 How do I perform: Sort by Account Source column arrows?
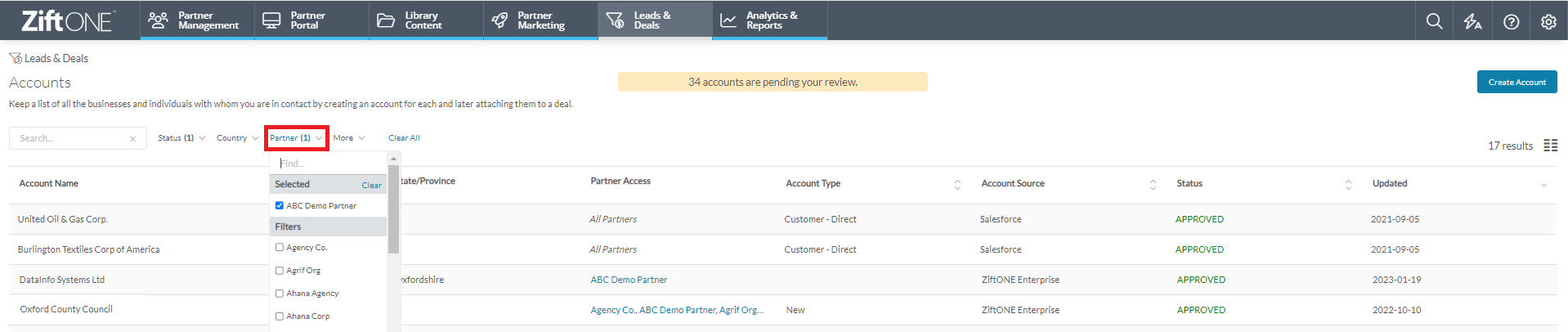pos(1153,185)
